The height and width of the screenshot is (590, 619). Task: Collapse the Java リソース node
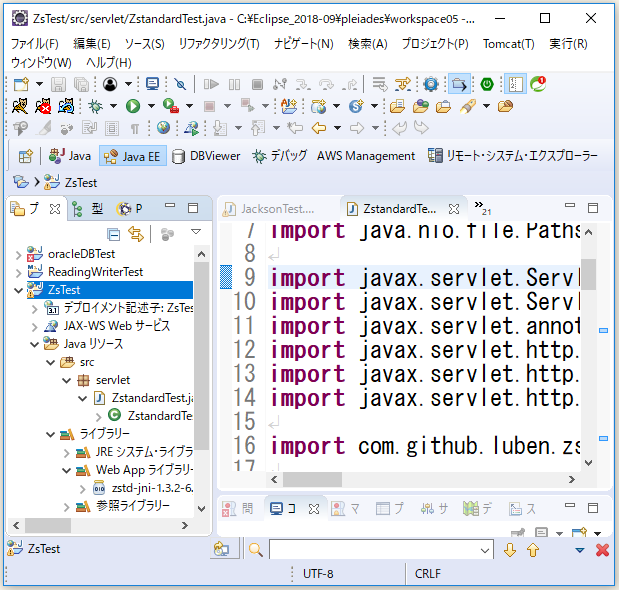point(35,345)
